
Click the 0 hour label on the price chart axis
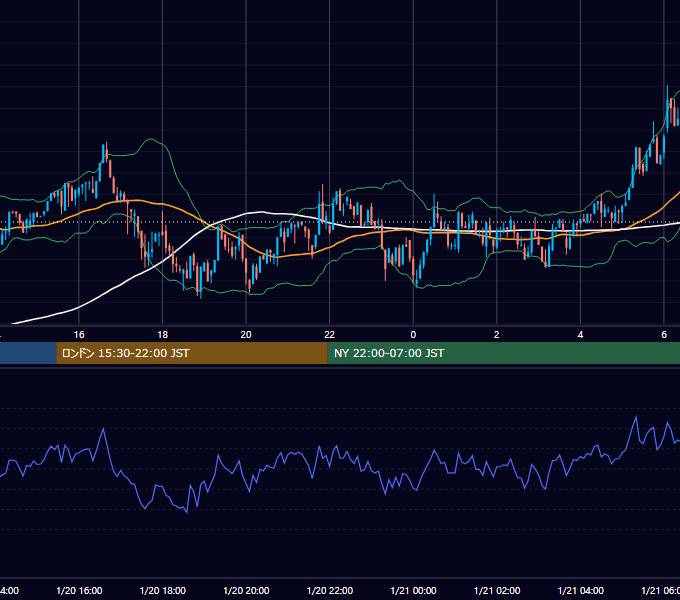pyautogui.click(x=413, y=335)
